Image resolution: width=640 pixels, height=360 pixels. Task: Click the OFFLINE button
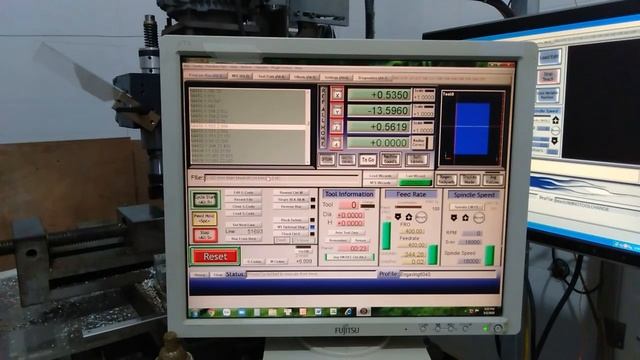tap(327, 159)
